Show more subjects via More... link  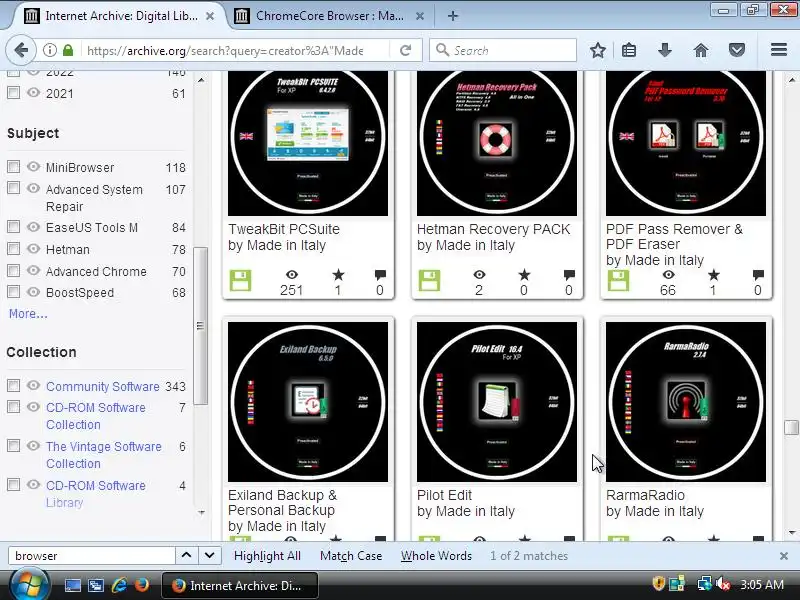(x=28, y=314)
